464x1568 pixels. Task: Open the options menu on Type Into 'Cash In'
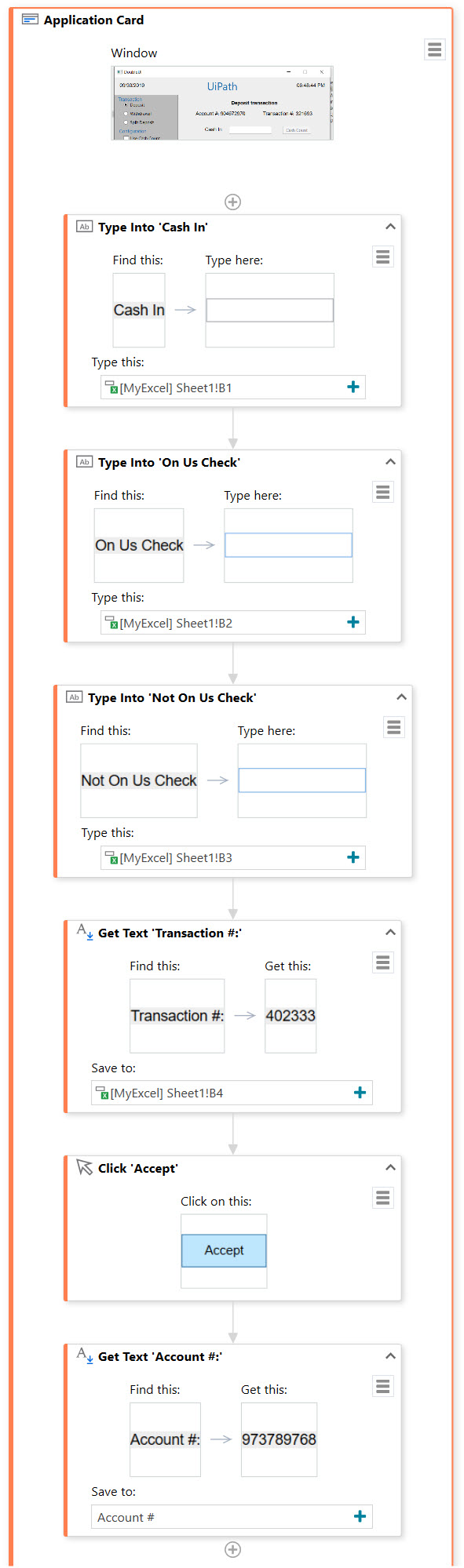click(x=382, y=256)
